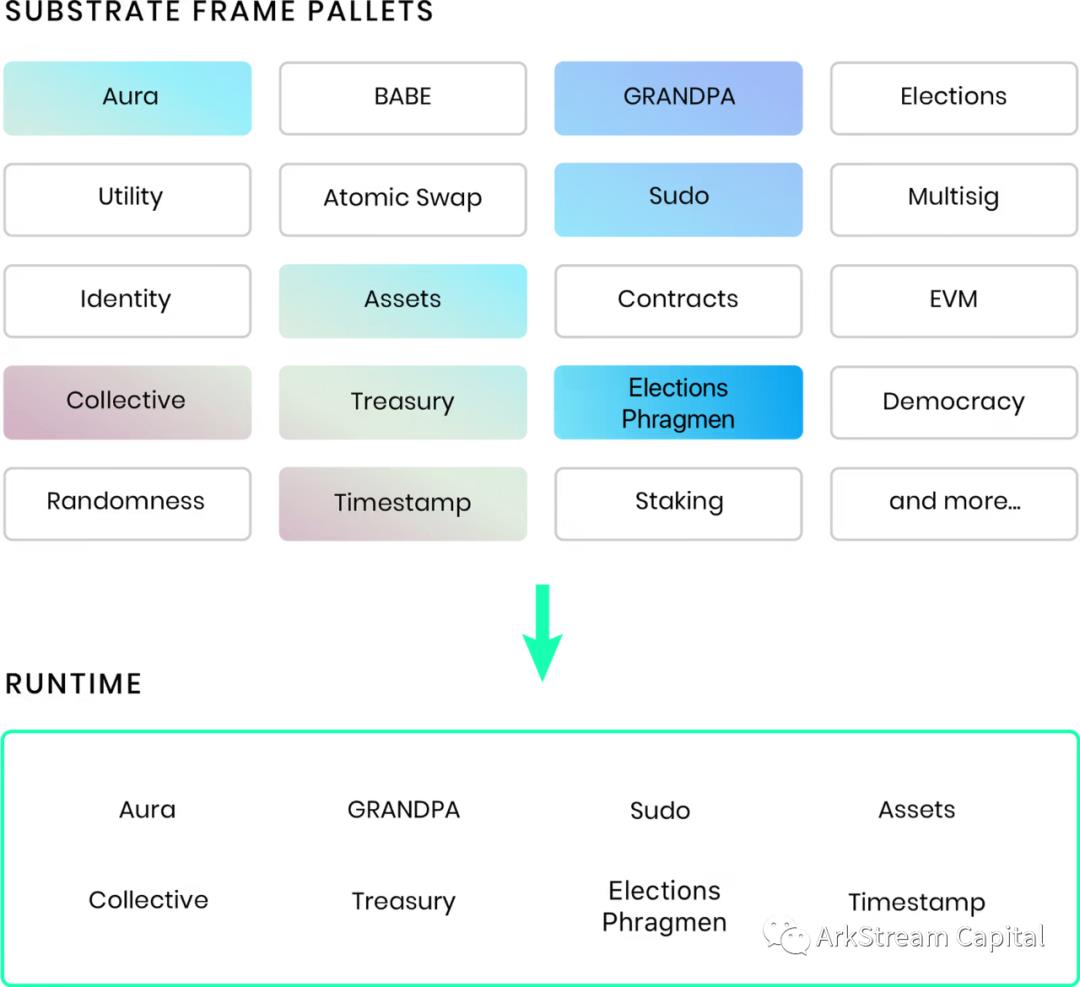Select the highlighted GRANDPA pallet
The image size is (1080, 987).
[x=678, y=98]
